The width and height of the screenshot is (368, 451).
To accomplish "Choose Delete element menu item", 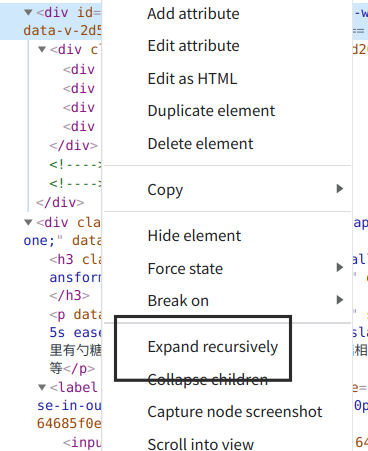I will pyautogui.click(x=200, y=144).
